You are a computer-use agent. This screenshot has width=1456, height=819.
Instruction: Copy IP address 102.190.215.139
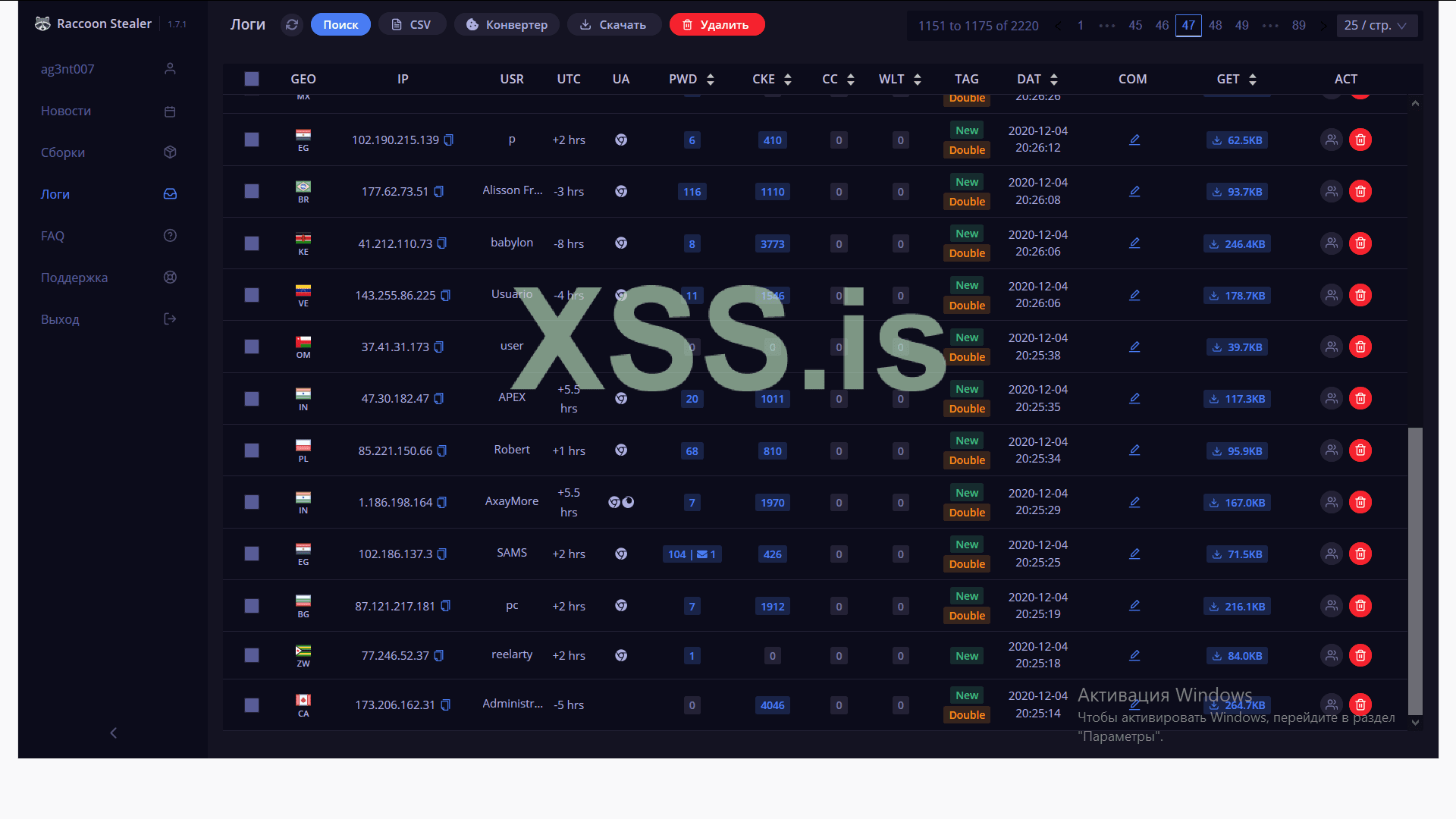(449, 140)
